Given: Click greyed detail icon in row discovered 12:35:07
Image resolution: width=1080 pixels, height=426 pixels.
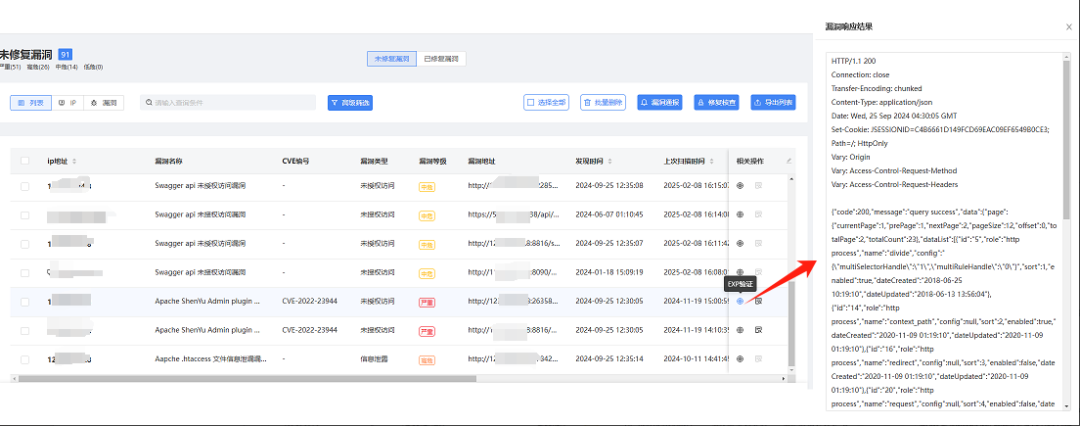Looking at the screenshot, I should tap(758, 243).
